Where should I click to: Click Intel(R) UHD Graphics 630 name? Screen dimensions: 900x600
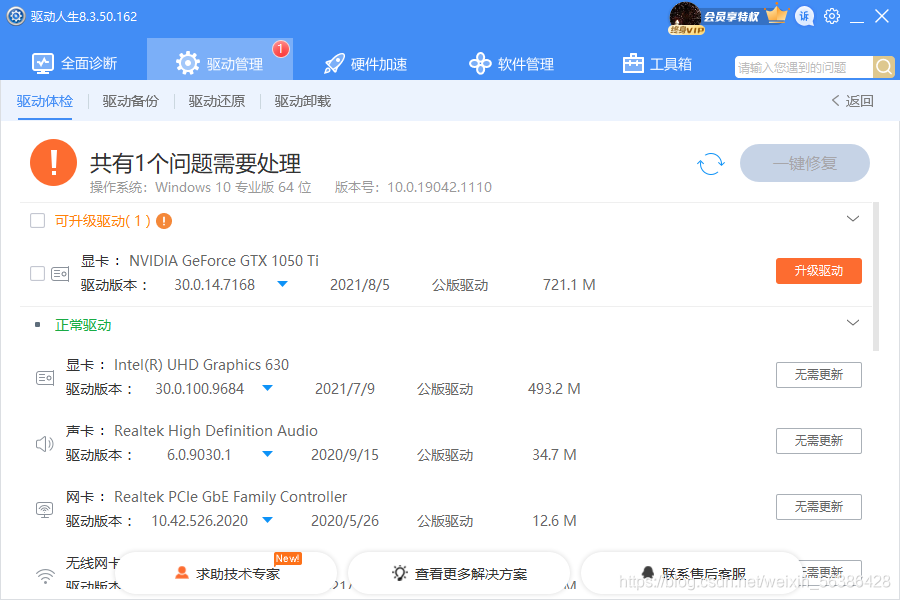coord(201,365)
